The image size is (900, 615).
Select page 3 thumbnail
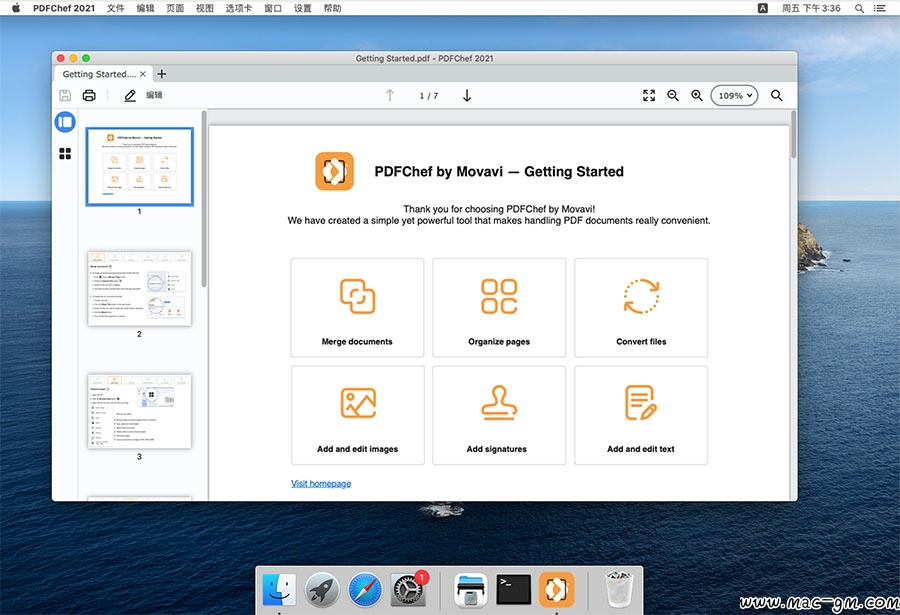139,411
